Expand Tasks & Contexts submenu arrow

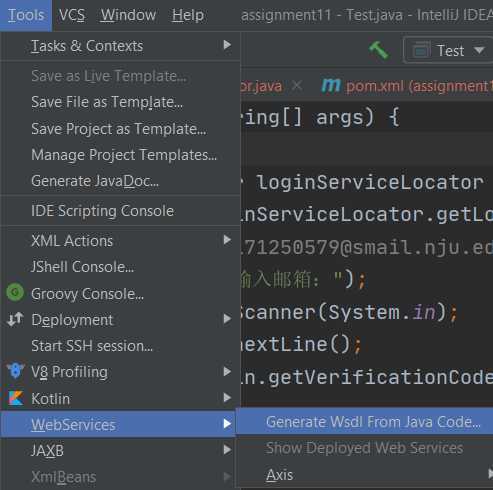(227, 45)
